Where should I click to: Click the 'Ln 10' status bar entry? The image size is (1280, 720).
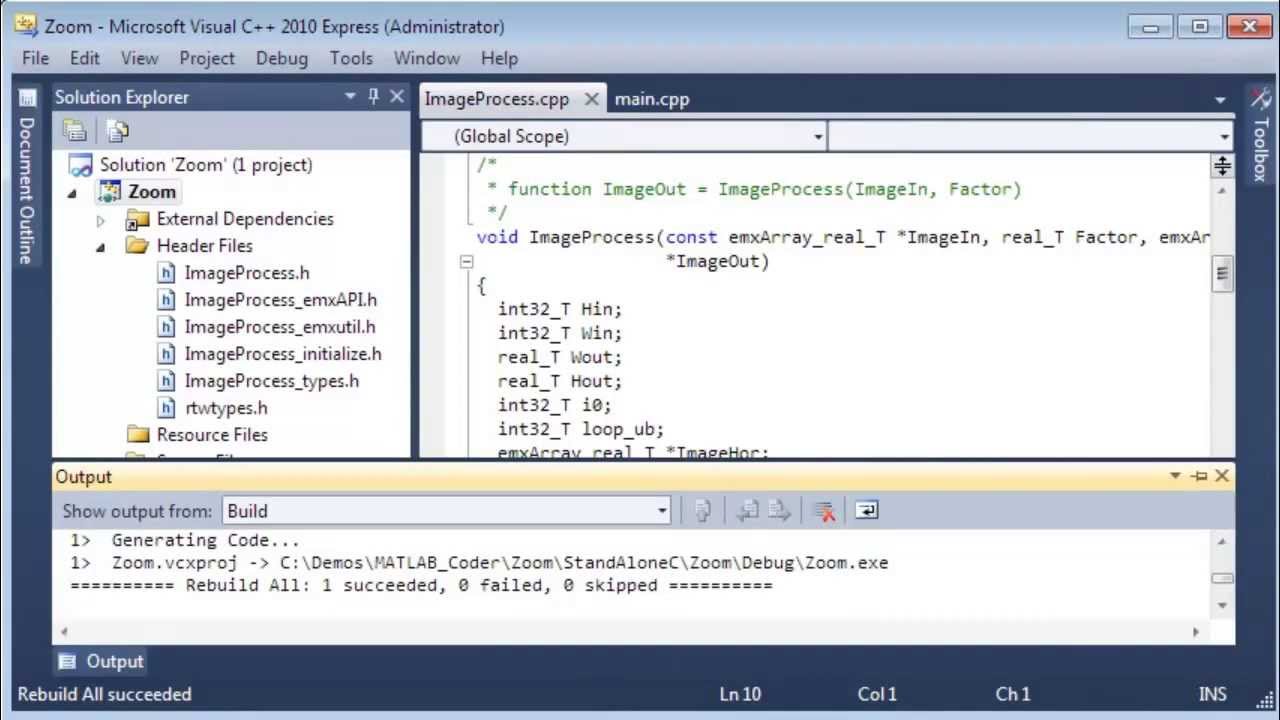point(740,694)
